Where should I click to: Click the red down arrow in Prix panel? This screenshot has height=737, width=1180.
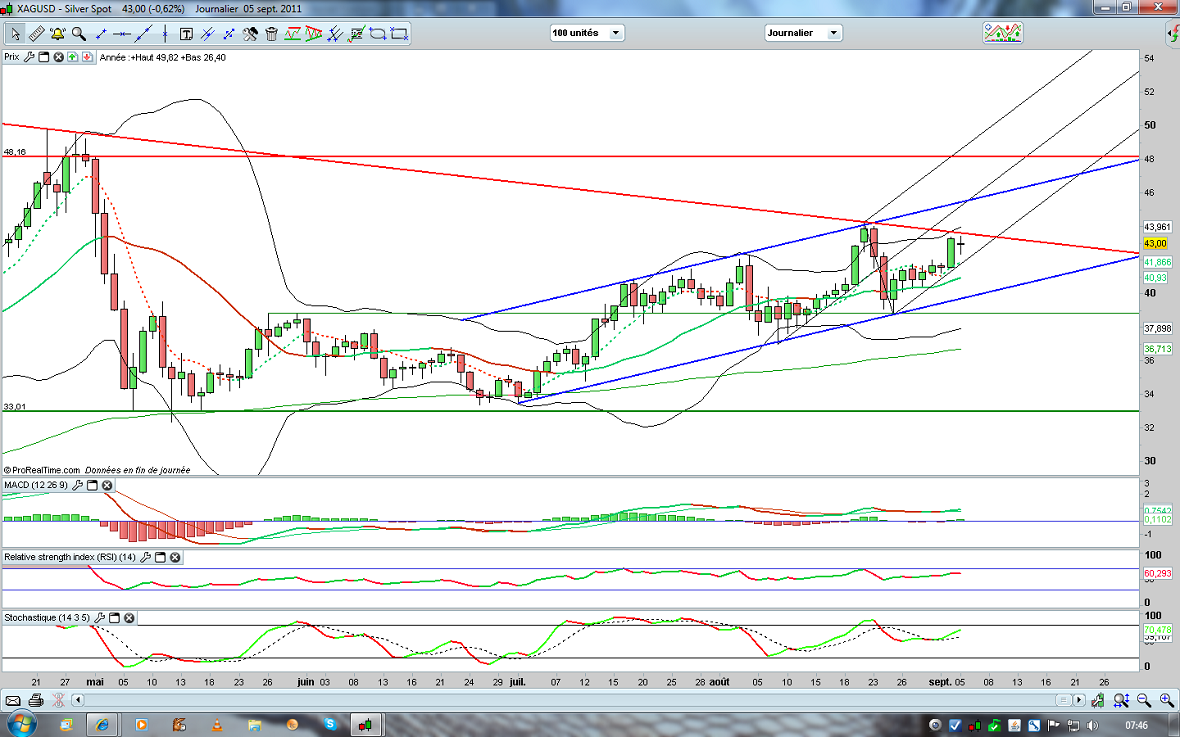point(87,57)
